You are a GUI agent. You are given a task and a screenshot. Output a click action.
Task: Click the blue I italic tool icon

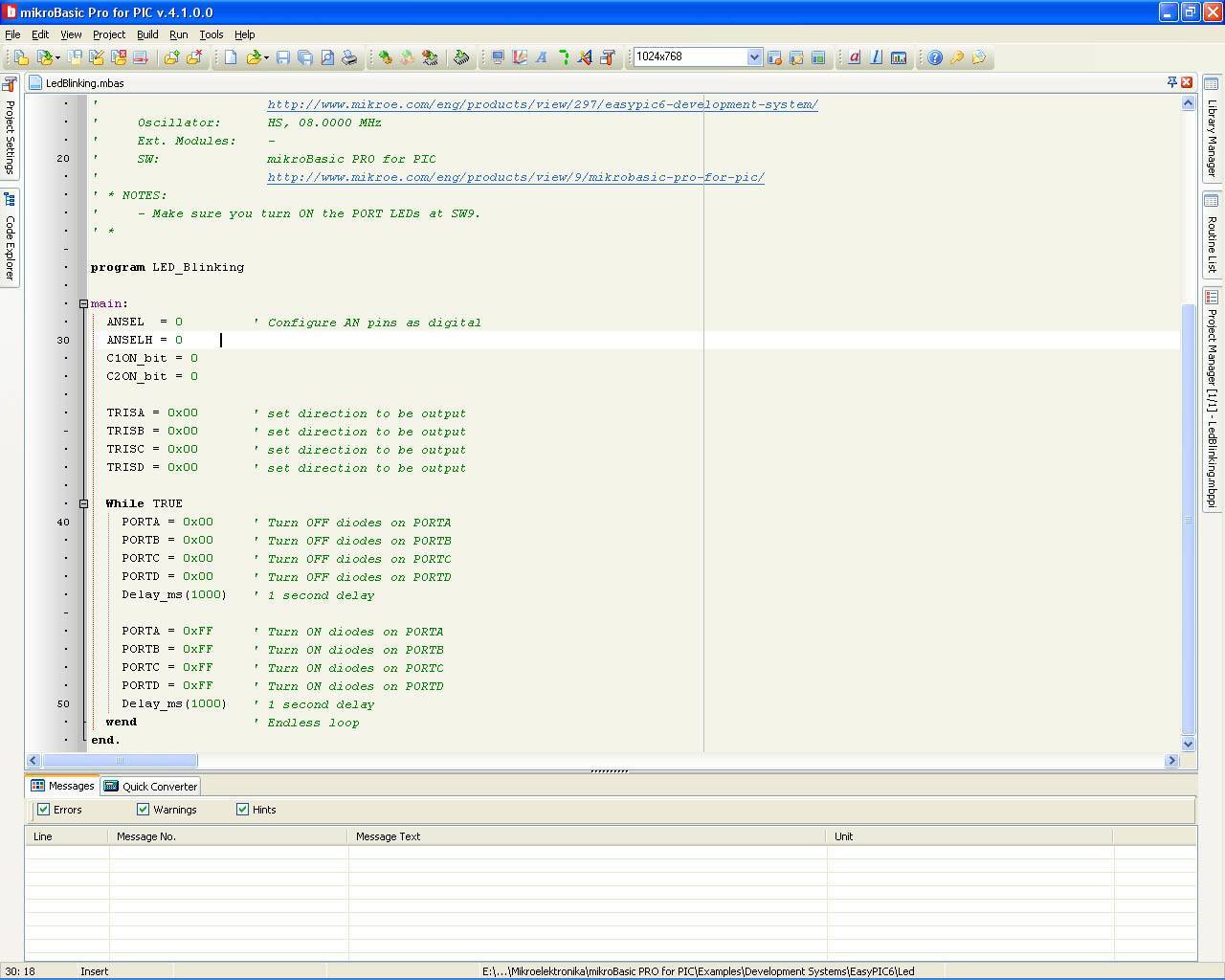(877, 57)
